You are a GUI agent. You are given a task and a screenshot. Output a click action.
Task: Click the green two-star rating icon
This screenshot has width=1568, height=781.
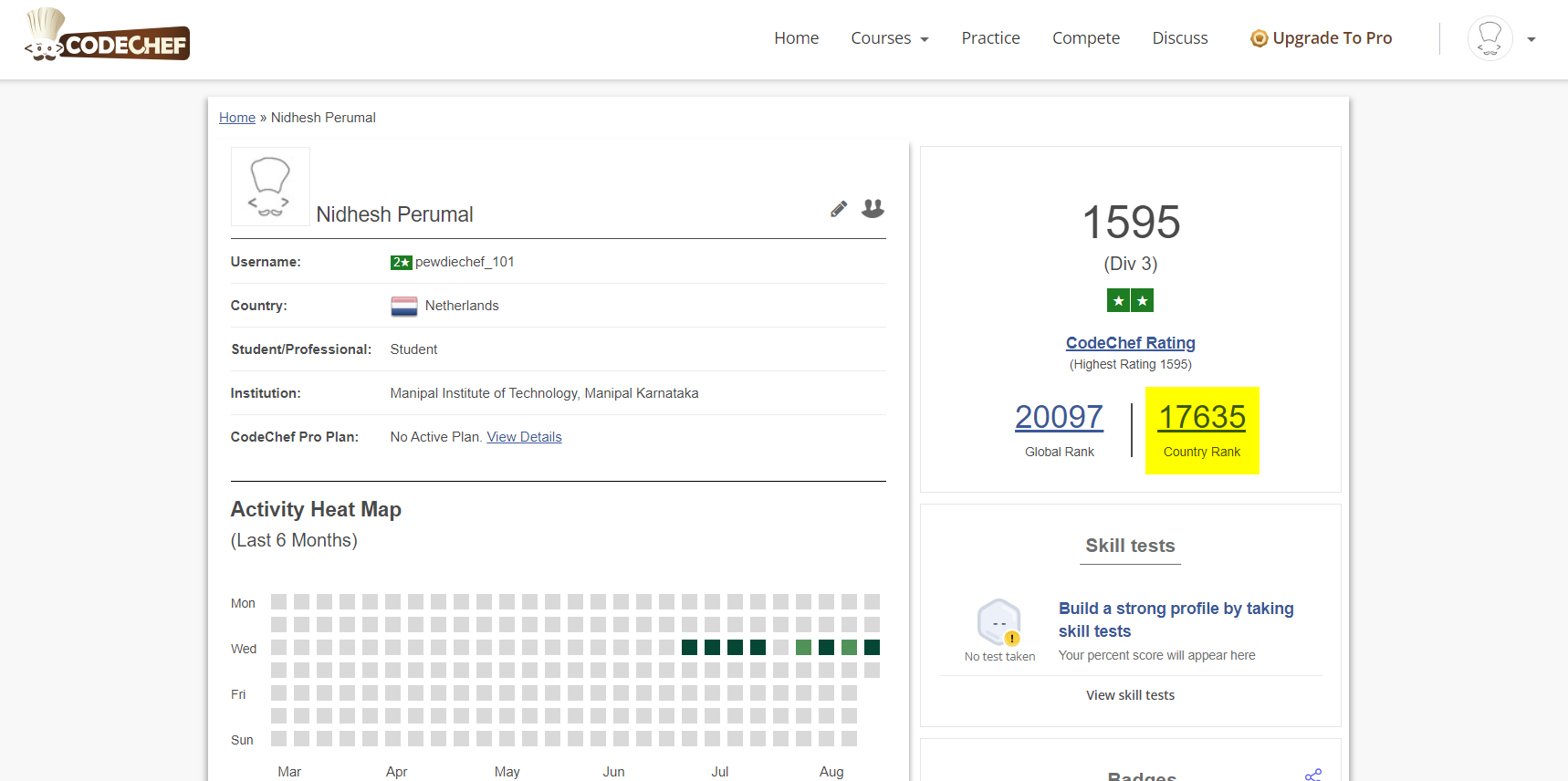point(1130,300)
